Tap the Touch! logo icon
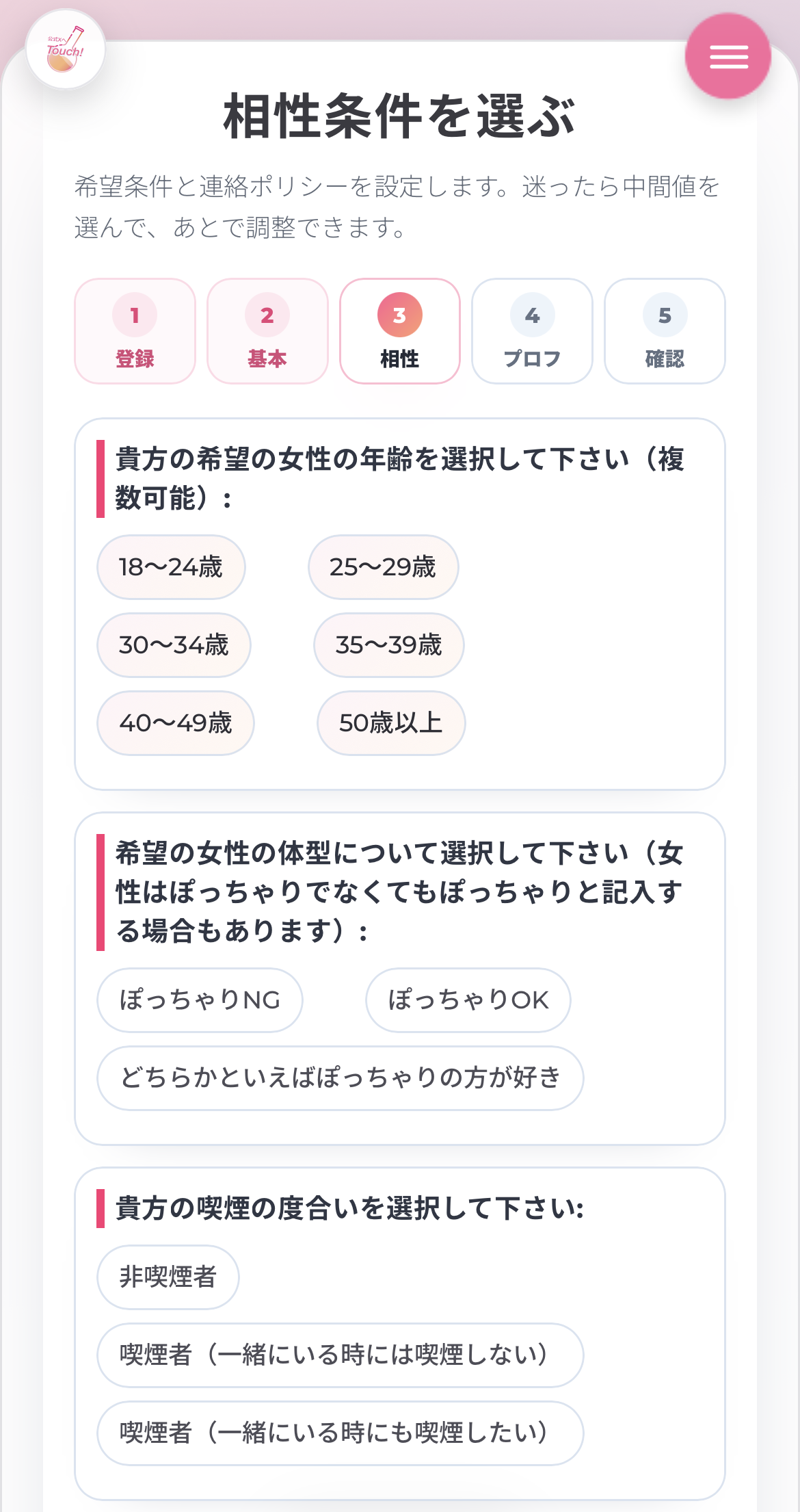800x1512 pixels. 66,49
